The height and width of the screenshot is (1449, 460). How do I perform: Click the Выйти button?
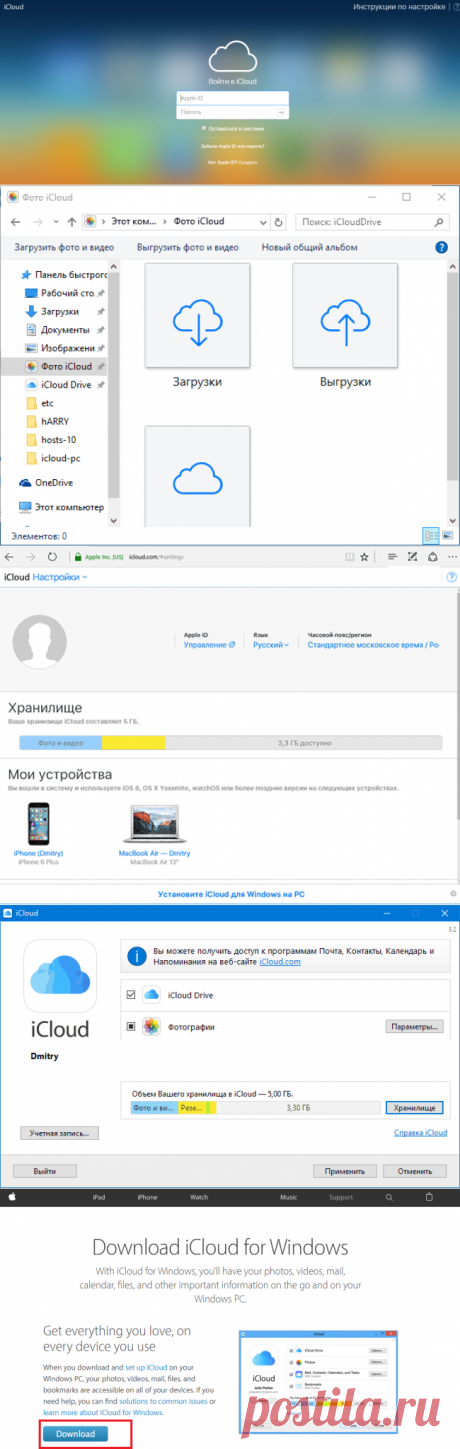(x=44, y=1170)
